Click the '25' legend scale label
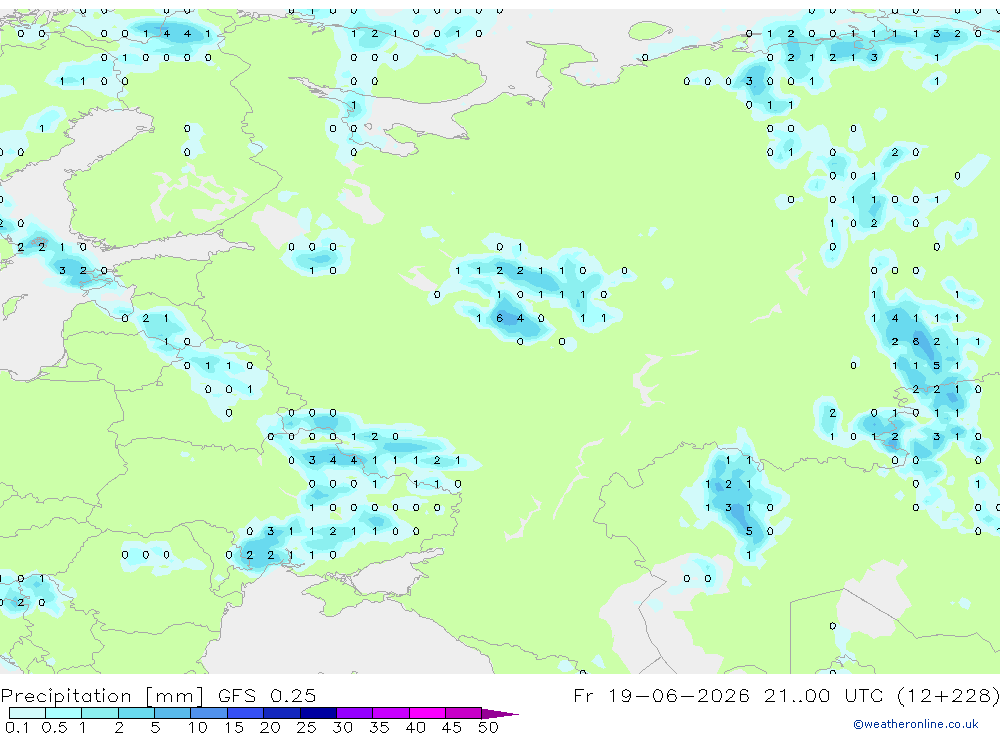Image resolution: width=1000 pixels, height=733 pixels. coord(306,727)
